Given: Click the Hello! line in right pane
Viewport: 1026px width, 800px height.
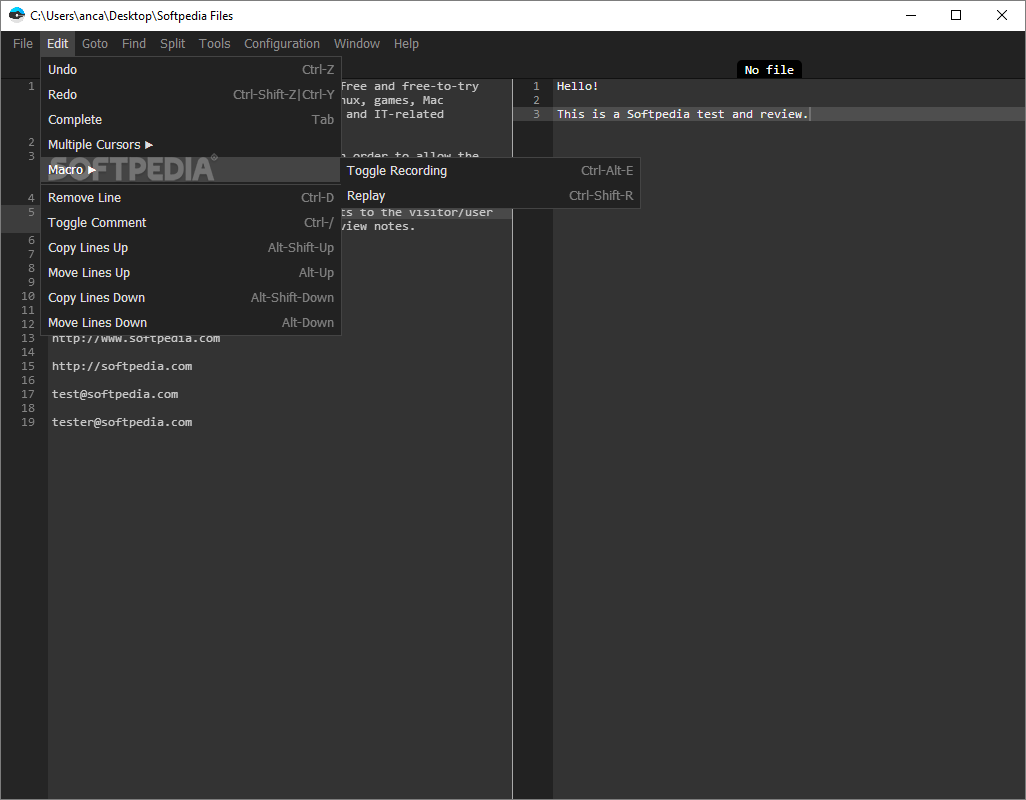Looking at the screenshot, I should pyautogui.click(x=577, y=86).
